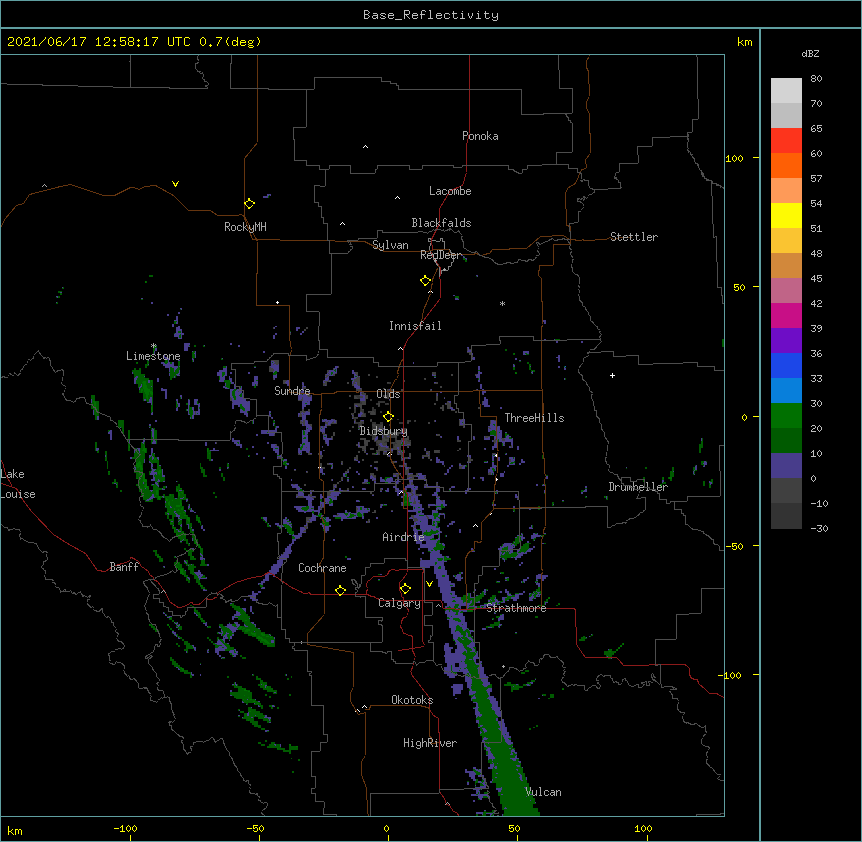
Task: Click the km unit label at top right
Action: click(x=745, y=42)
